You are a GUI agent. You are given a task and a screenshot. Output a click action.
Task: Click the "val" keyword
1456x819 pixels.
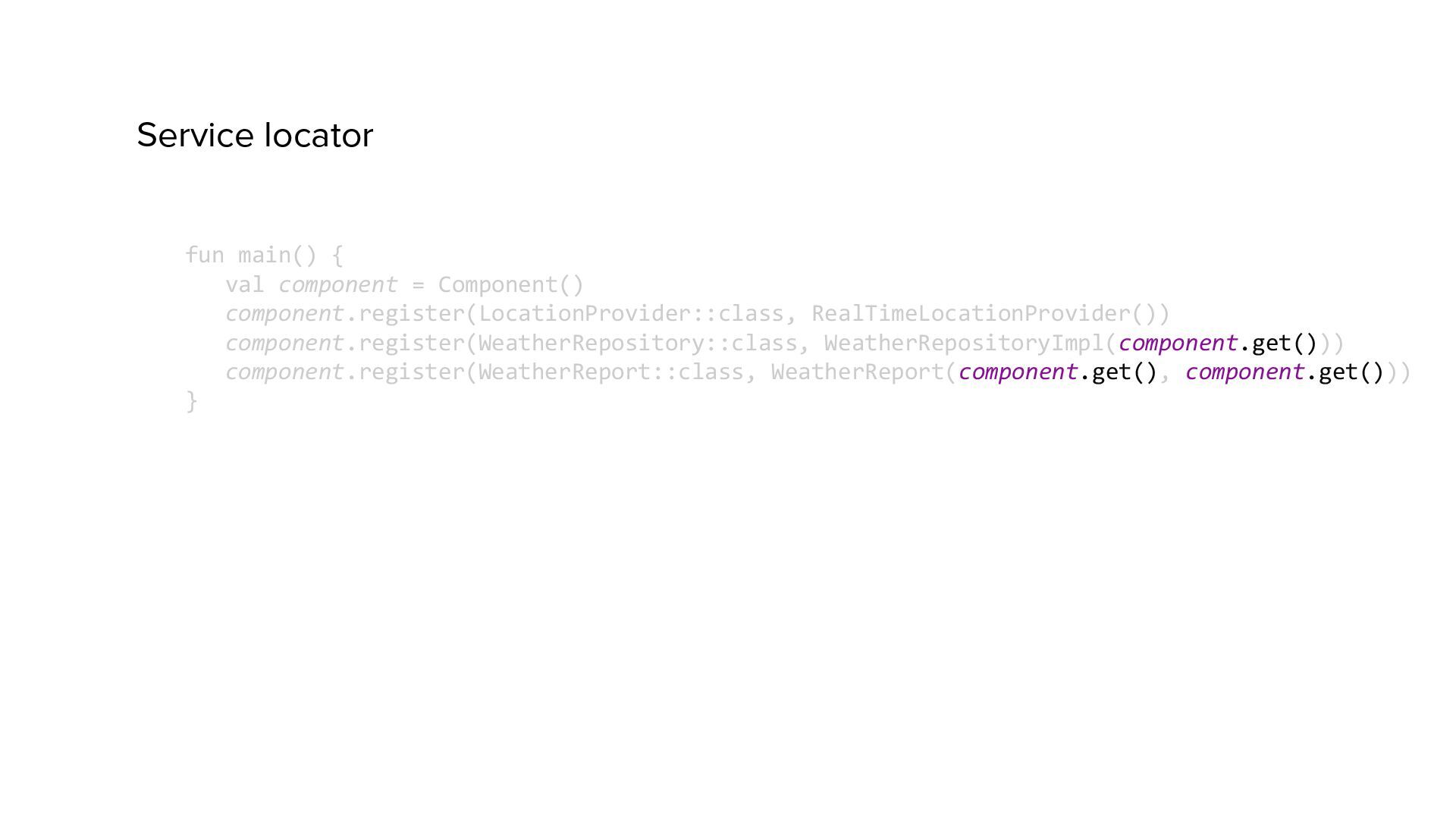(x=244, y=285)
